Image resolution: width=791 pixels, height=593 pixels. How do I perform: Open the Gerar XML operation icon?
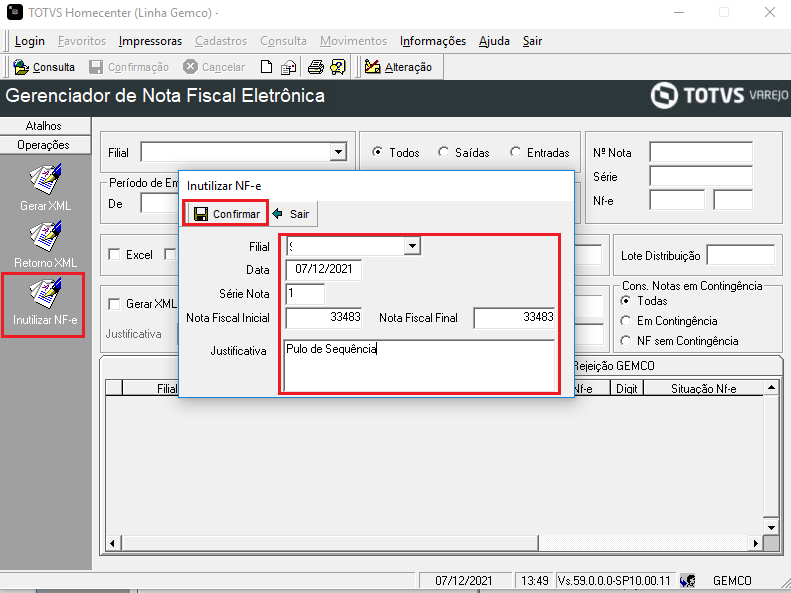click(45, 179)
